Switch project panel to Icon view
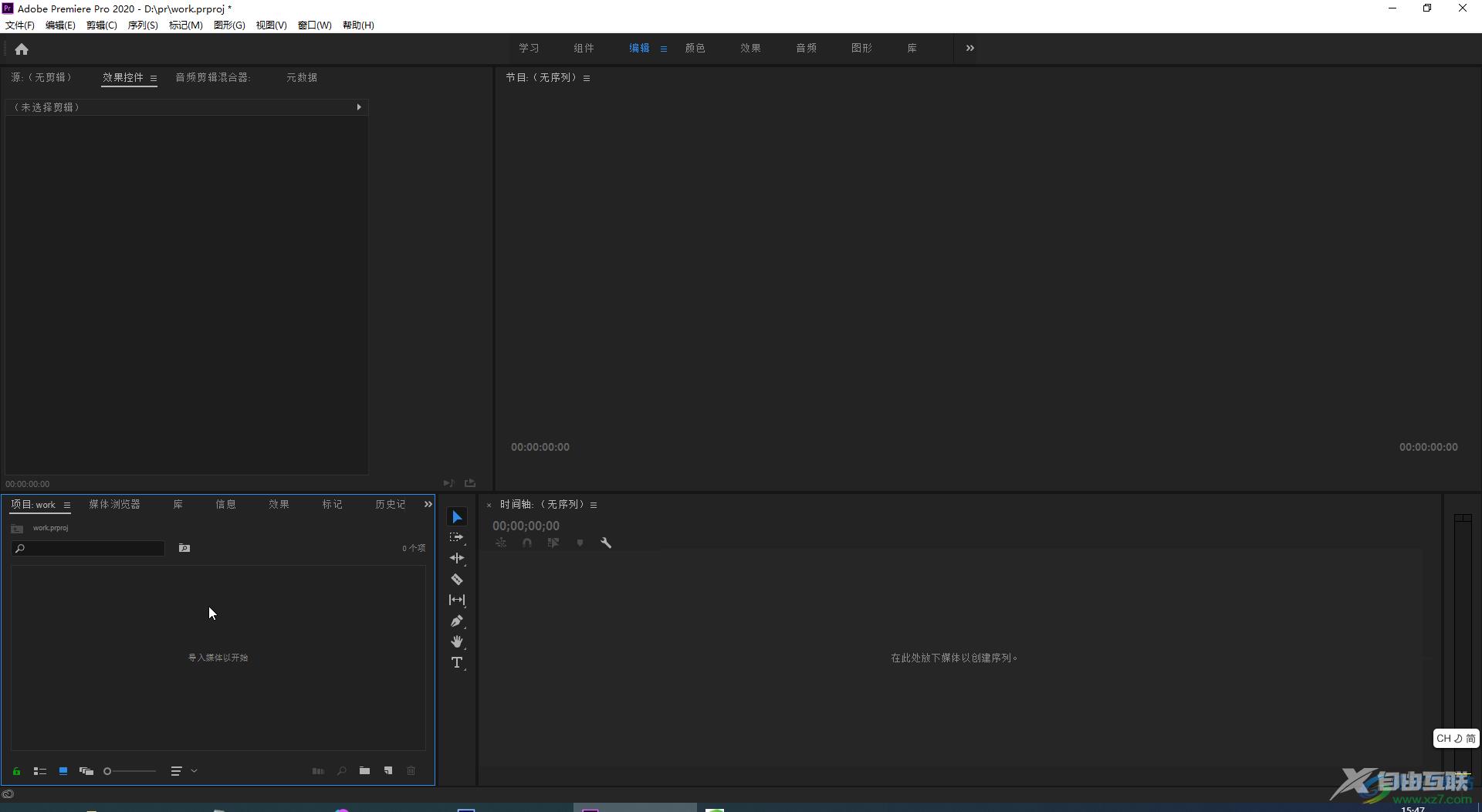Image resolution: width=1482 pixels, height=812 pixels. 63,771
